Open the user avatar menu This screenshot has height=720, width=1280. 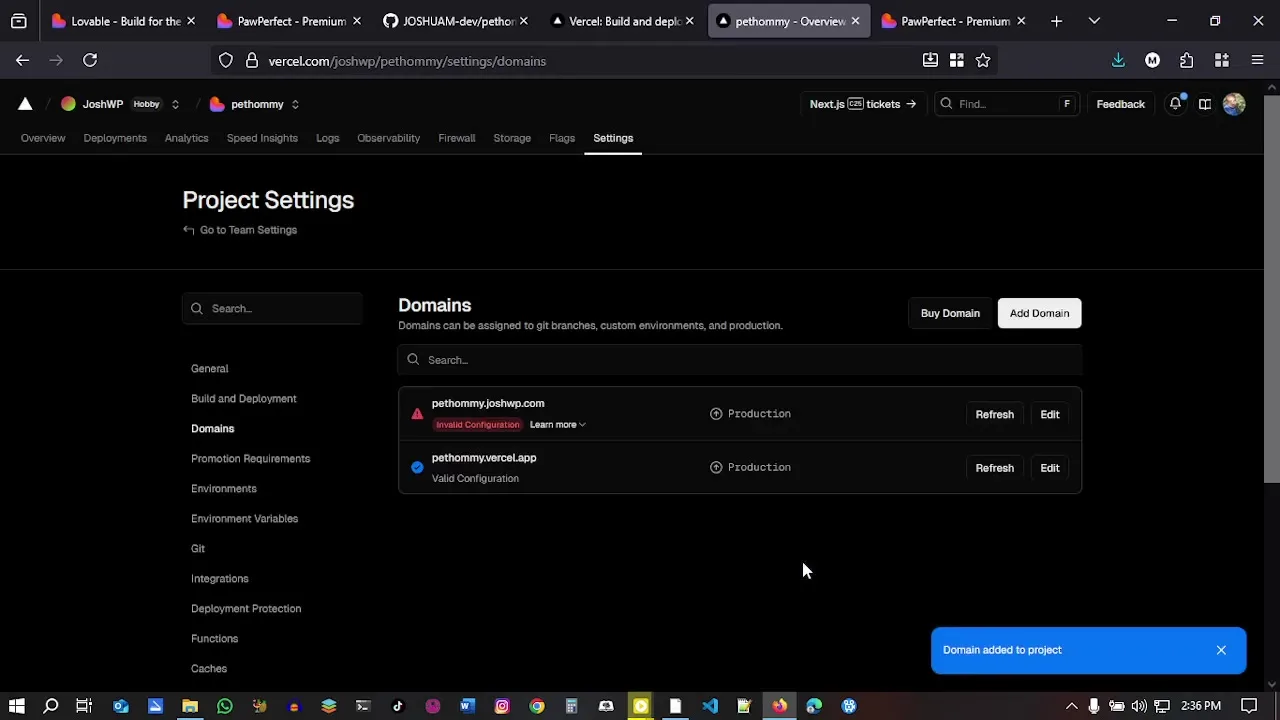click(1234, 104)
